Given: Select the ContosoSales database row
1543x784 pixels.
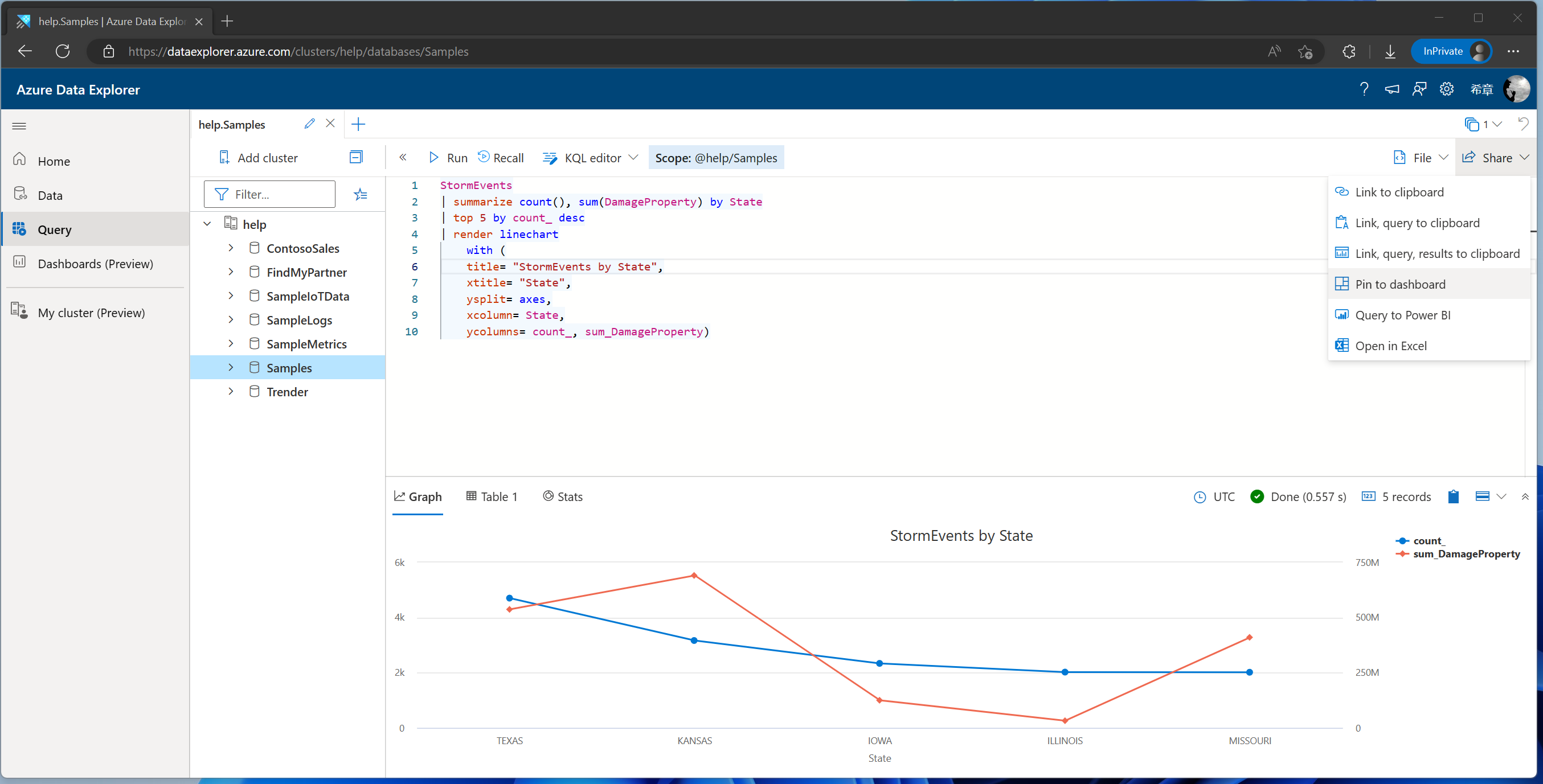Looking at the screenshot, I should click(288, 247).
